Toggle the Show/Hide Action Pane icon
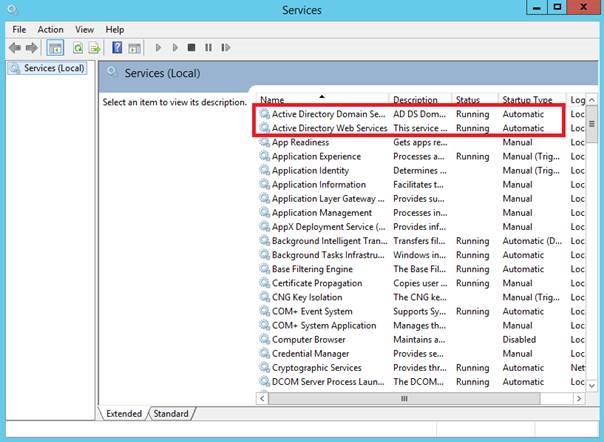The image size is (604, 442). coord(134,48)
